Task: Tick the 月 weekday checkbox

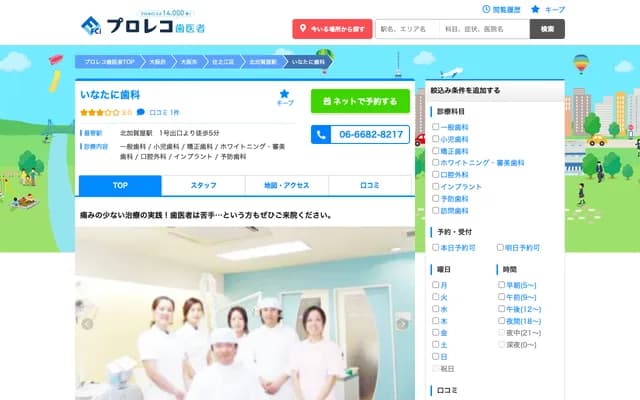Action: 436,285
